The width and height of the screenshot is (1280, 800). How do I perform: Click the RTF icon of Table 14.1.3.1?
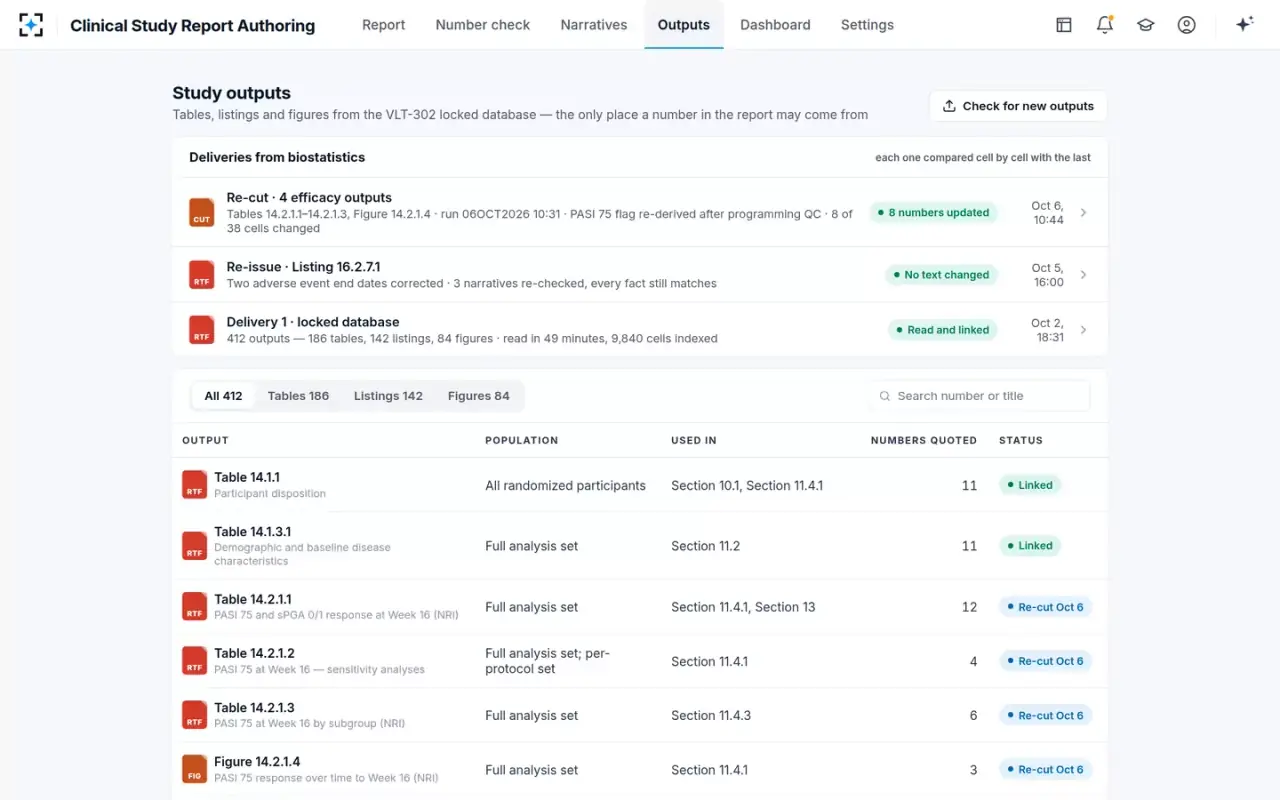point(194,546)
